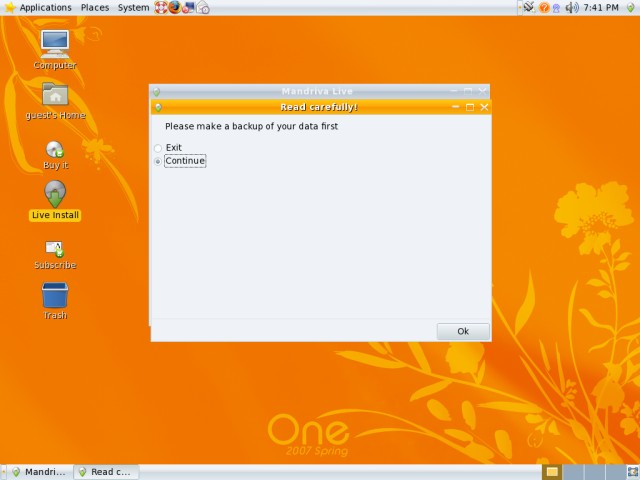Viewport: 640px width, 480px height.
Task: Click the remote desktop launcher in the panel
Action: 188,7
